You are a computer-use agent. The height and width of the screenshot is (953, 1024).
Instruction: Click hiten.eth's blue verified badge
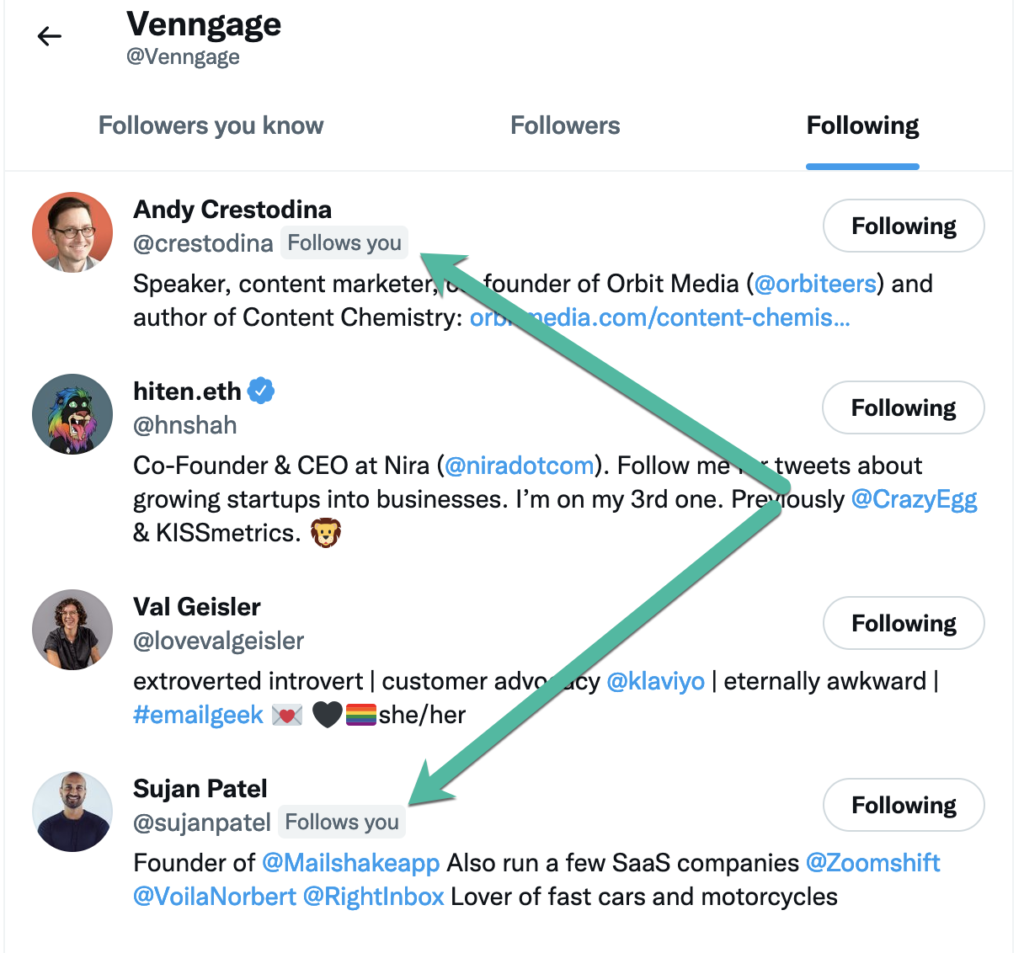click(261, 391)
